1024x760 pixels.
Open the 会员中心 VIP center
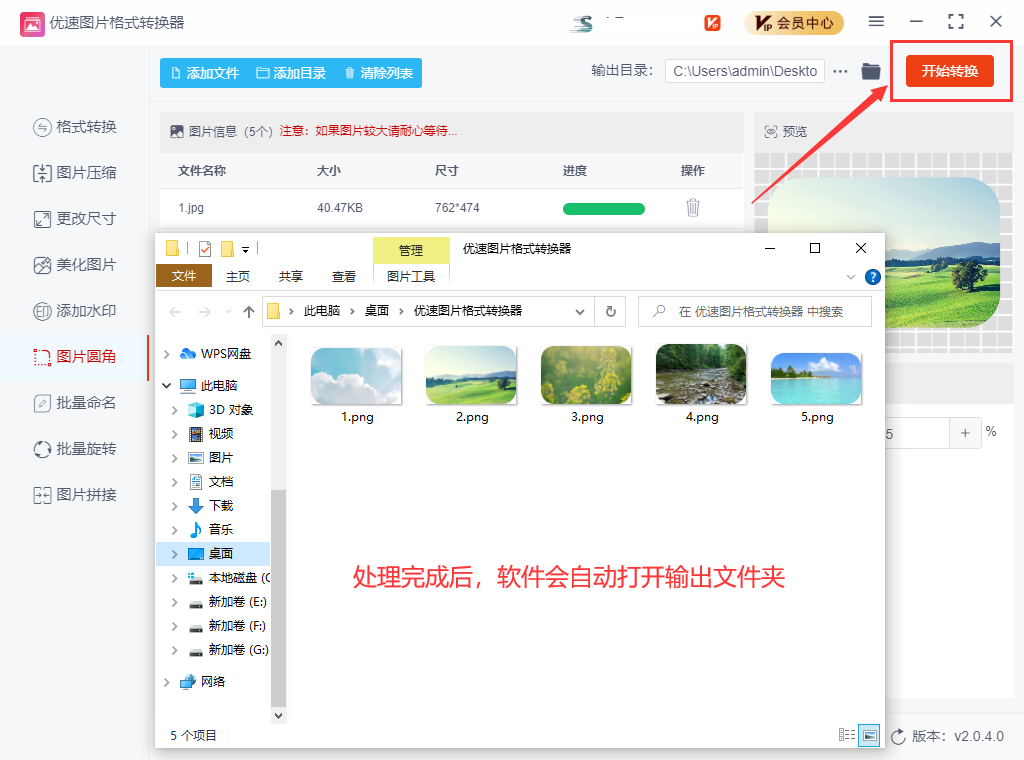793,23
